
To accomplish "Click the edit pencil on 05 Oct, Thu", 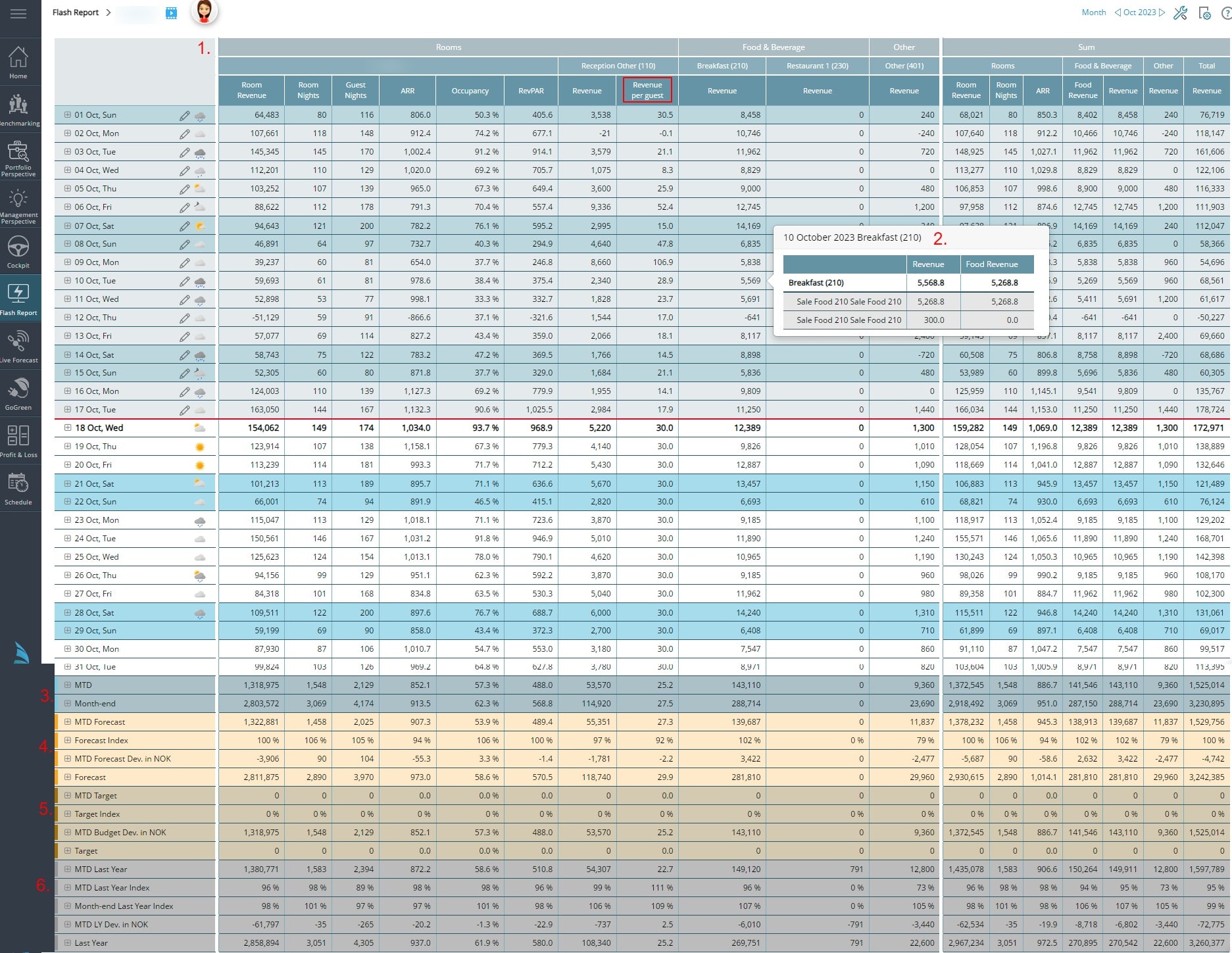I will pyautogui.click(x=184, y=188).
